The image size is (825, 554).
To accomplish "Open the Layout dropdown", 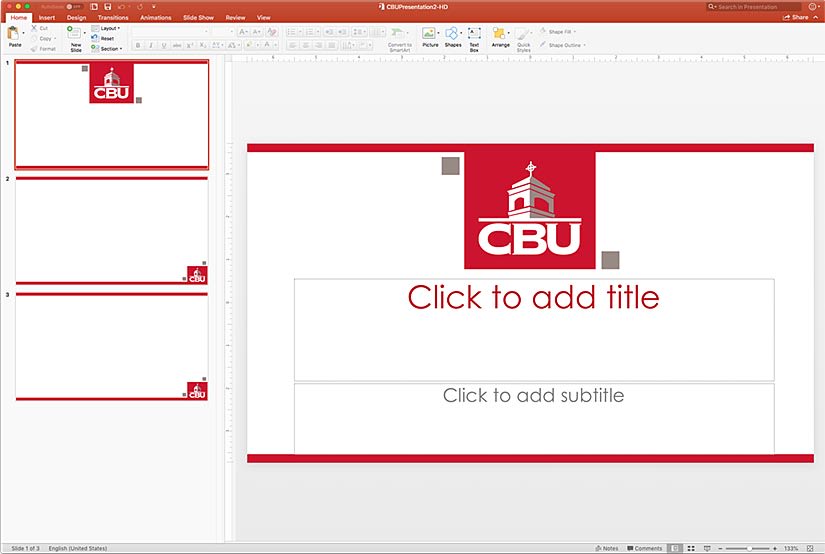I will pyautogui.click(x=106, y=28).
